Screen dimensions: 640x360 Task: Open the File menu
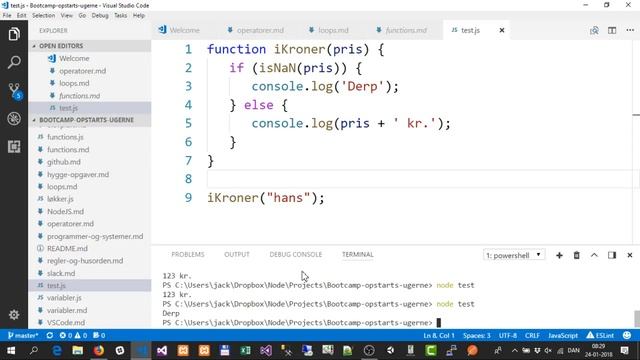(x=7, y=16)
